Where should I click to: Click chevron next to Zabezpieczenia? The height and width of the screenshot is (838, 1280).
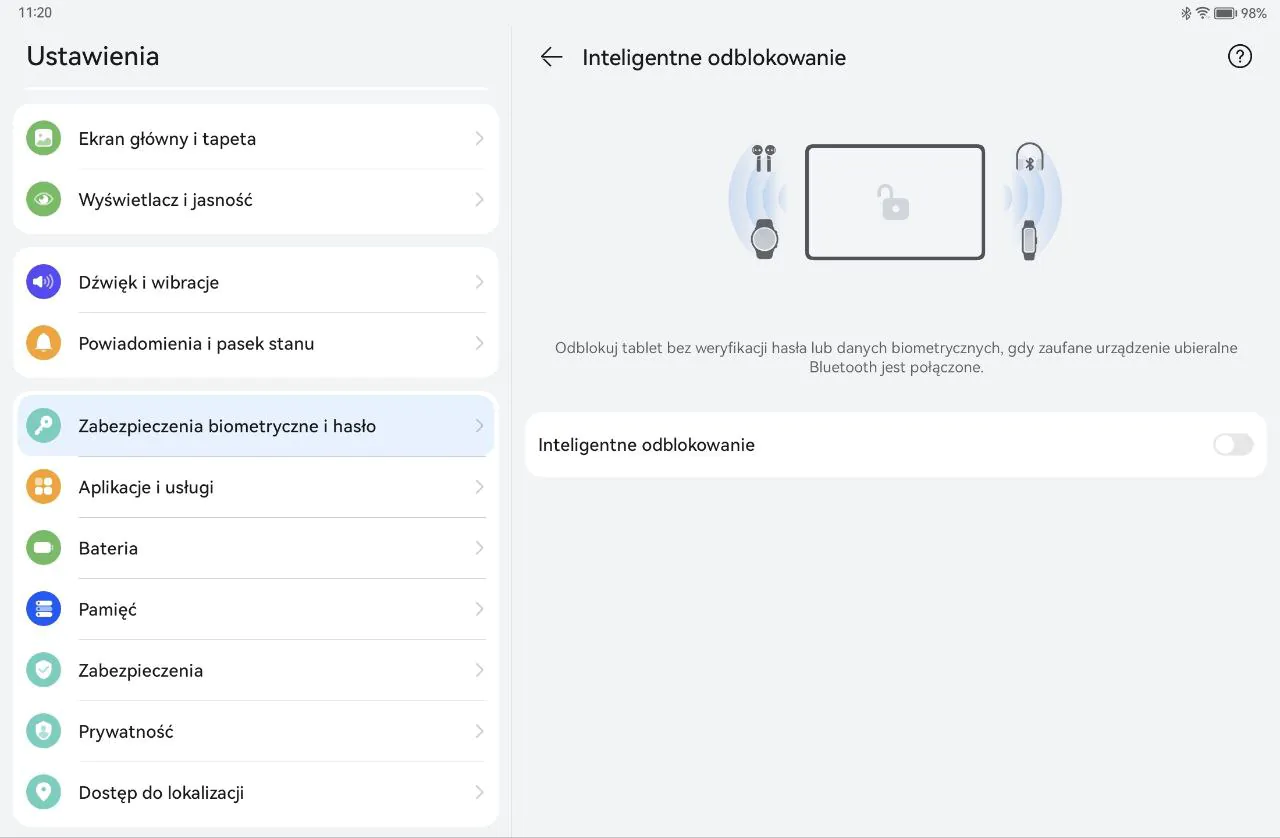point(479,670)
